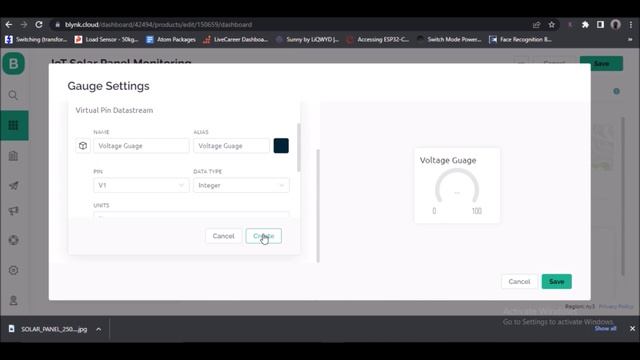Click the lifebuoy help icon in the sidebar
The image size is (640, 360).
13,240
